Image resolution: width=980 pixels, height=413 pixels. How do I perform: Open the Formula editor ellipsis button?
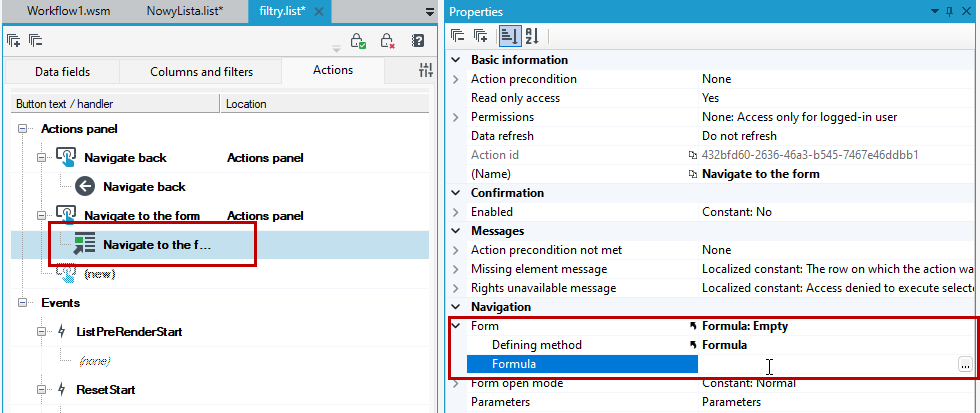966,365
